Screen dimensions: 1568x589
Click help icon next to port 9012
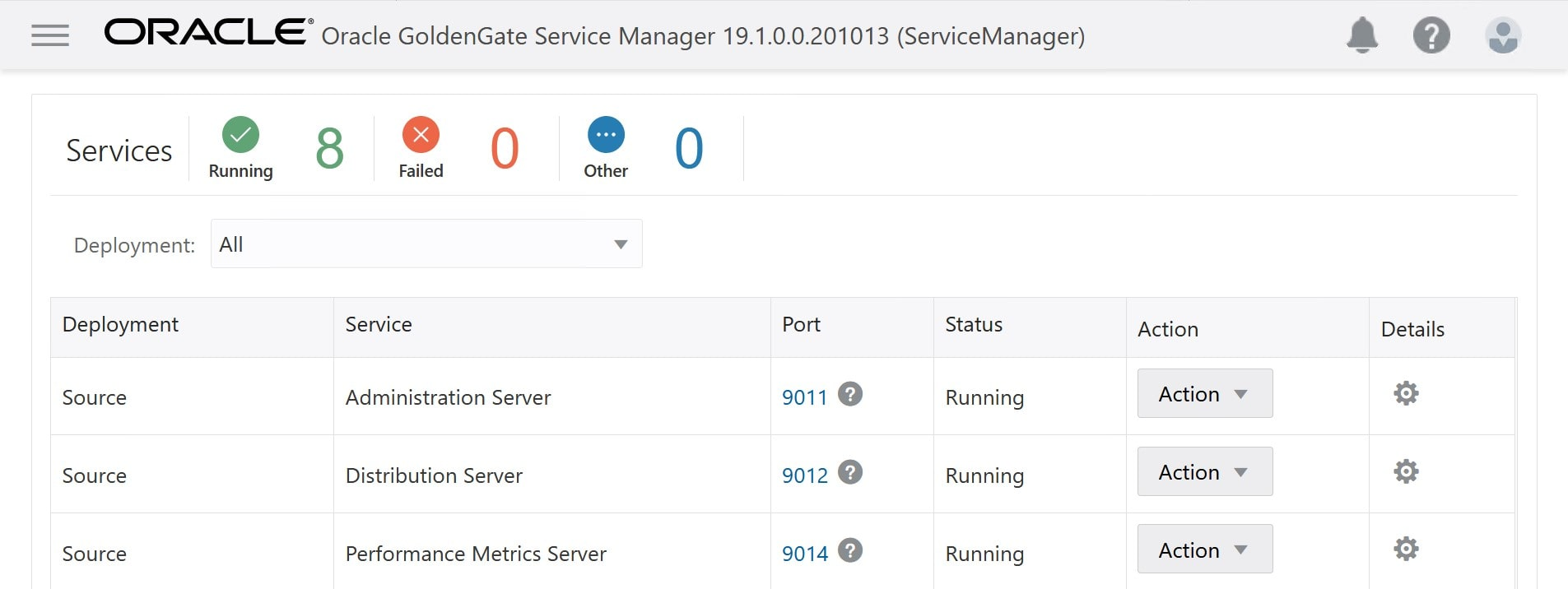pos(850,473)
